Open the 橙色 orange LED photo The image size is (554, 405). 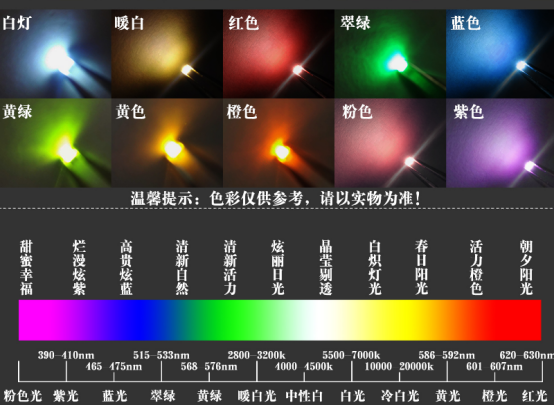pos(278,143)
